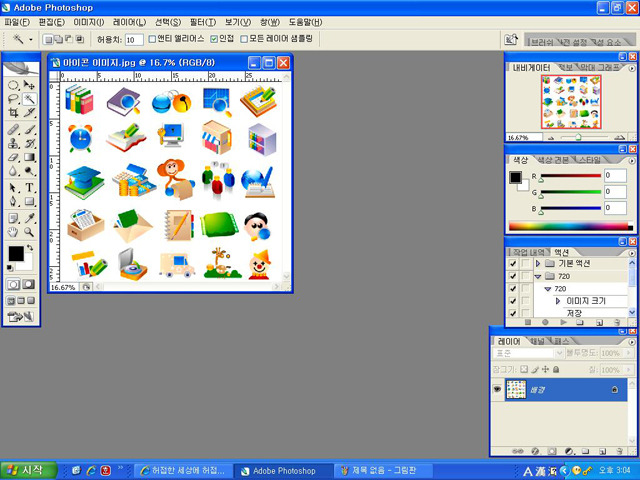The width and height of the screenshot is (640, 480).
Task: Toggle checkmark for 저장 action step
Action: [513, 313]
